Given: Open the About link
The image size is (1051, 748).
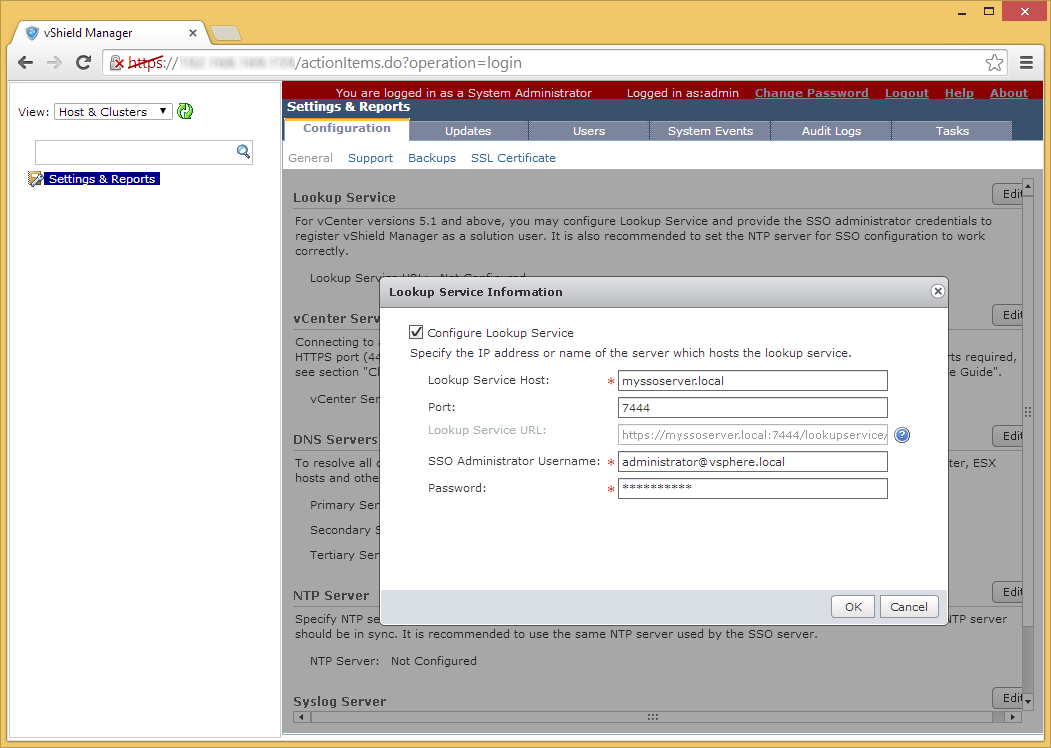Looking at the screenshot, I should tap(1008, 93).
